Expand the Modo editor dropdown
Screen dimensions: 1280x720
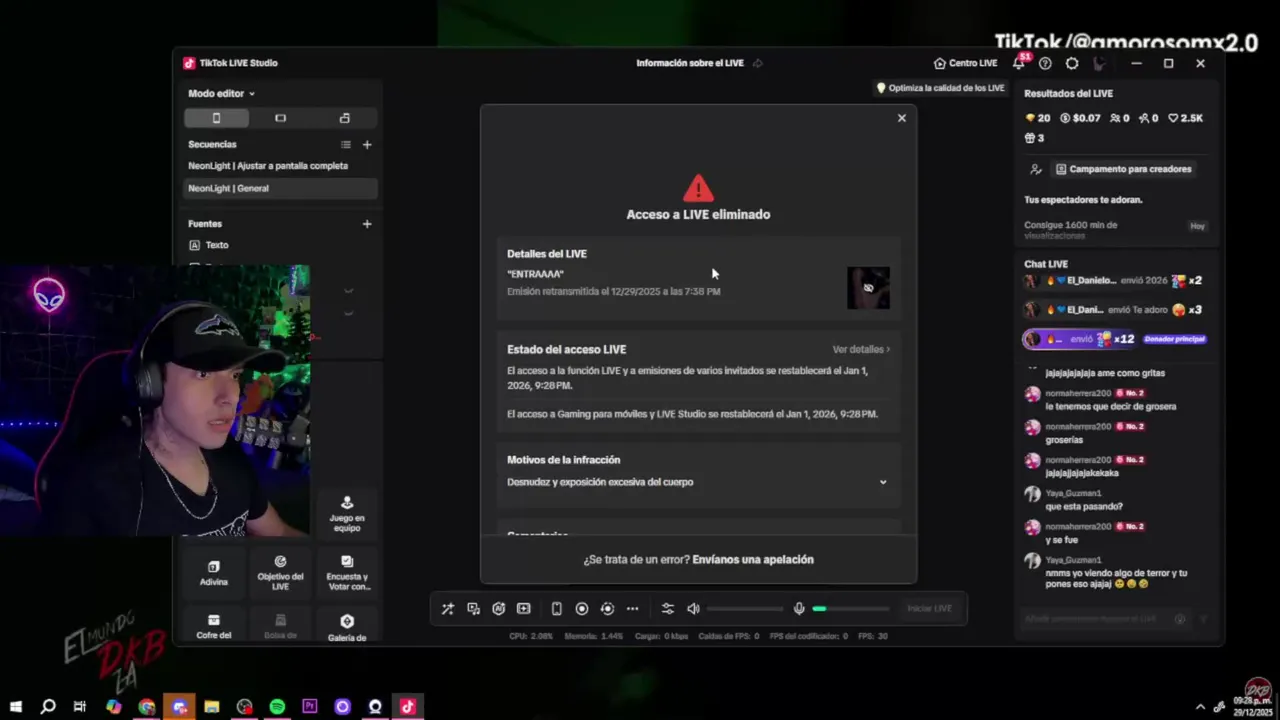(x=221, y=93)
